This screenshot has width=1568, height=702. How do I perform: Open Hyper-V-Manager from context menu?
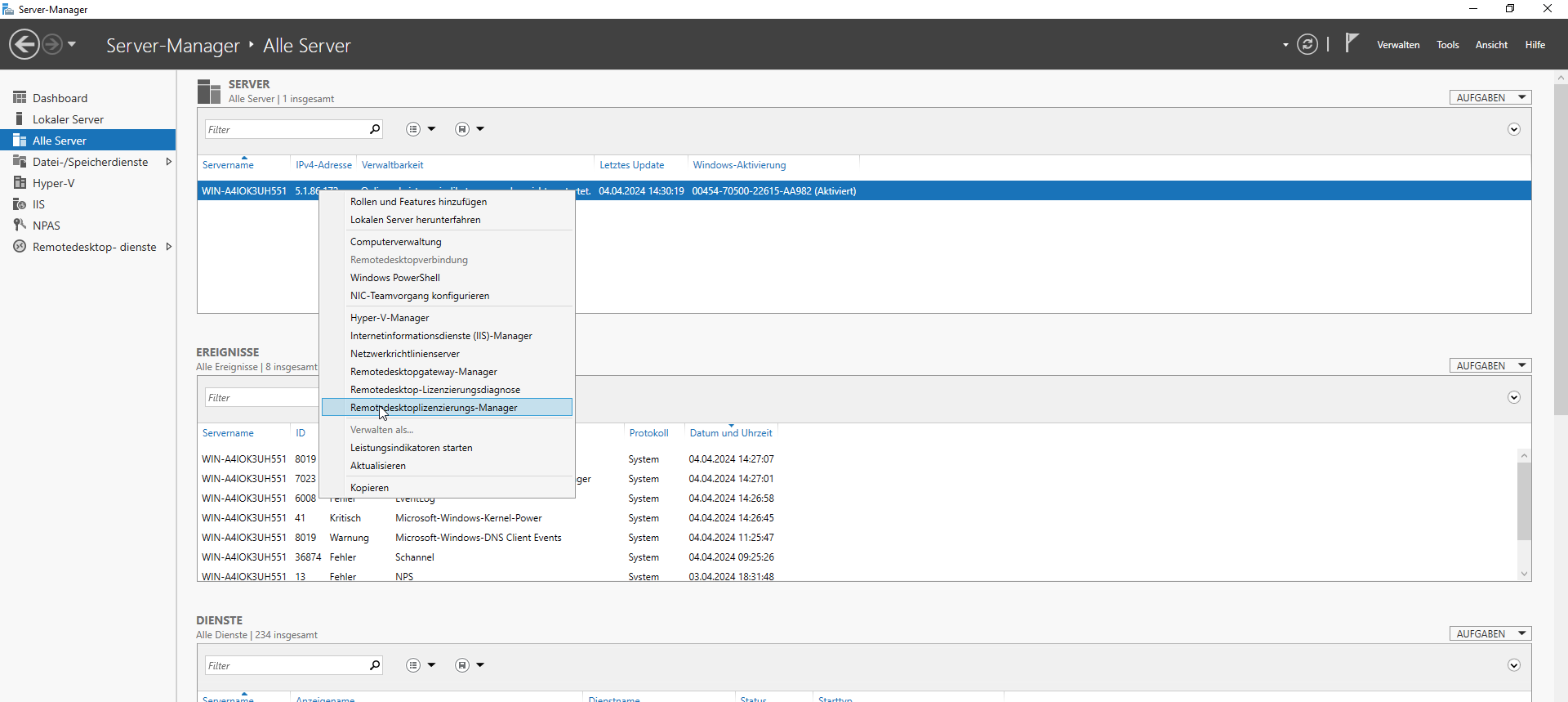click(447, 318)
